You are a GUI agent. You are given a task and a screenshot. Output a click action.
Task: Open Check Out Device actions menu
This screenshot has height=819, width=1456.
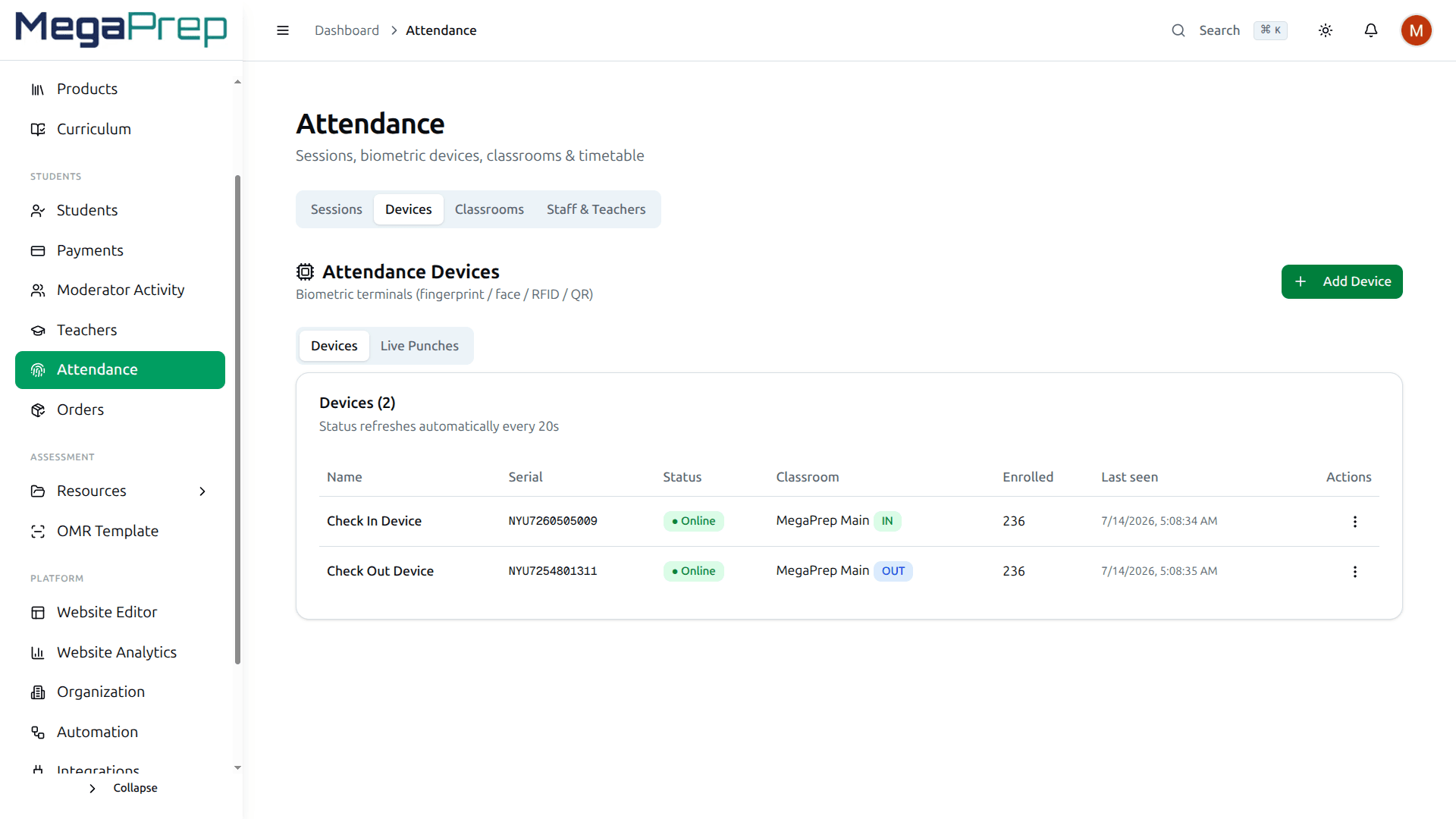[1355, 572]
